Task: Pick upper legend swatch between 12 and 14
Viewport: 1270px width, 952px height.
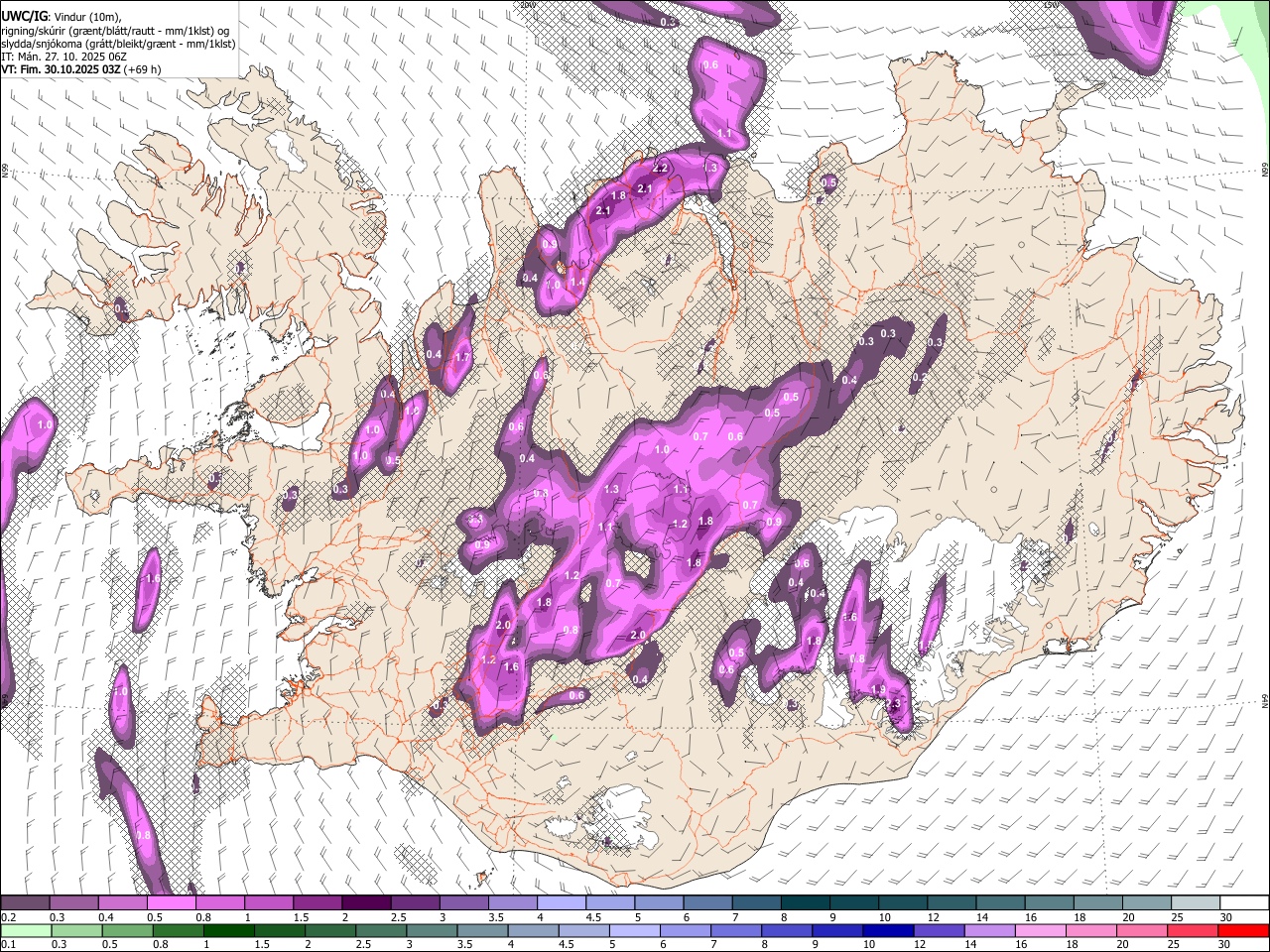Action: (952, 903)
